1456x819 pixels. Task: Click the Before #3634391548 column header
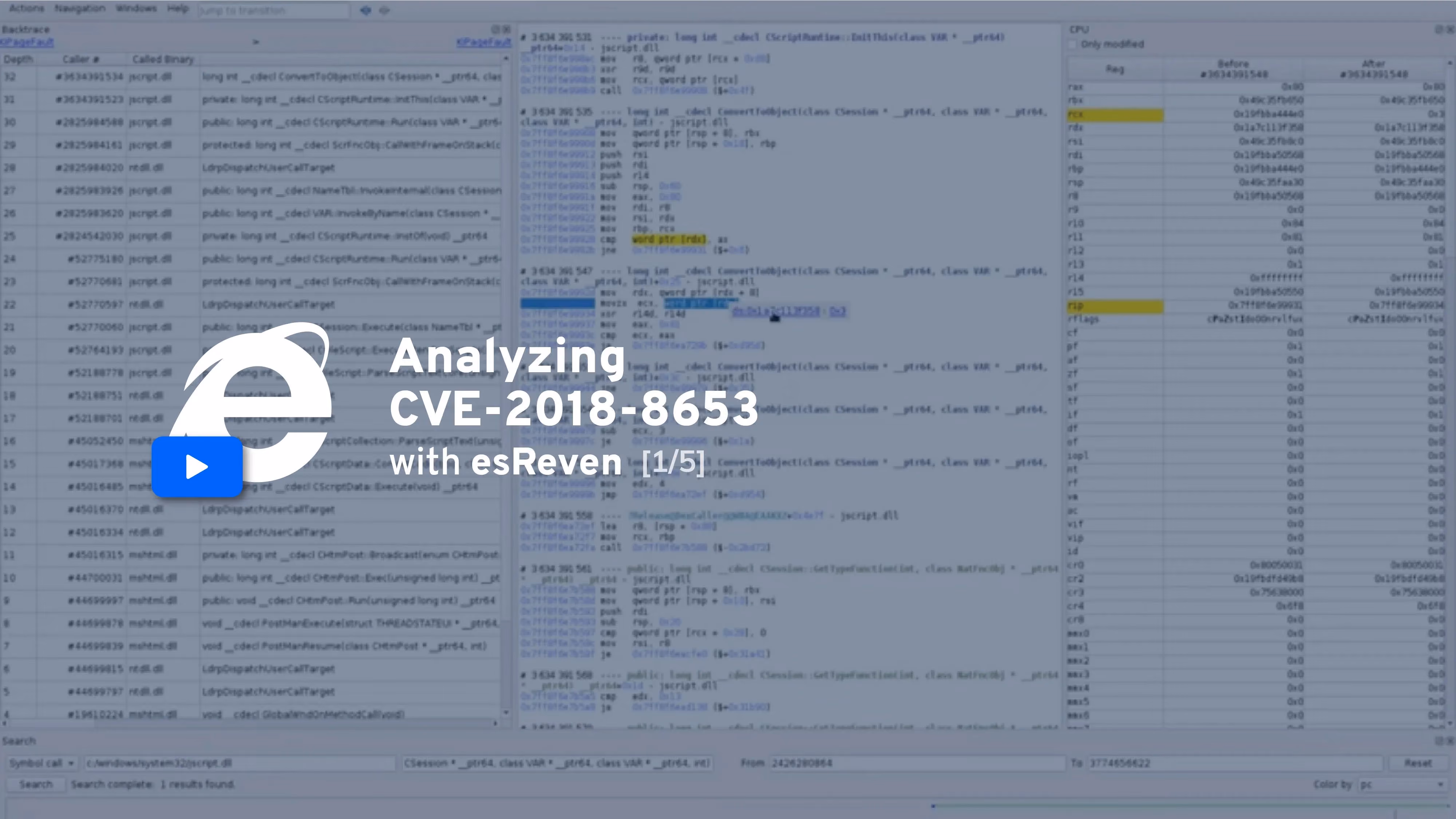[x=1234, y=69]
